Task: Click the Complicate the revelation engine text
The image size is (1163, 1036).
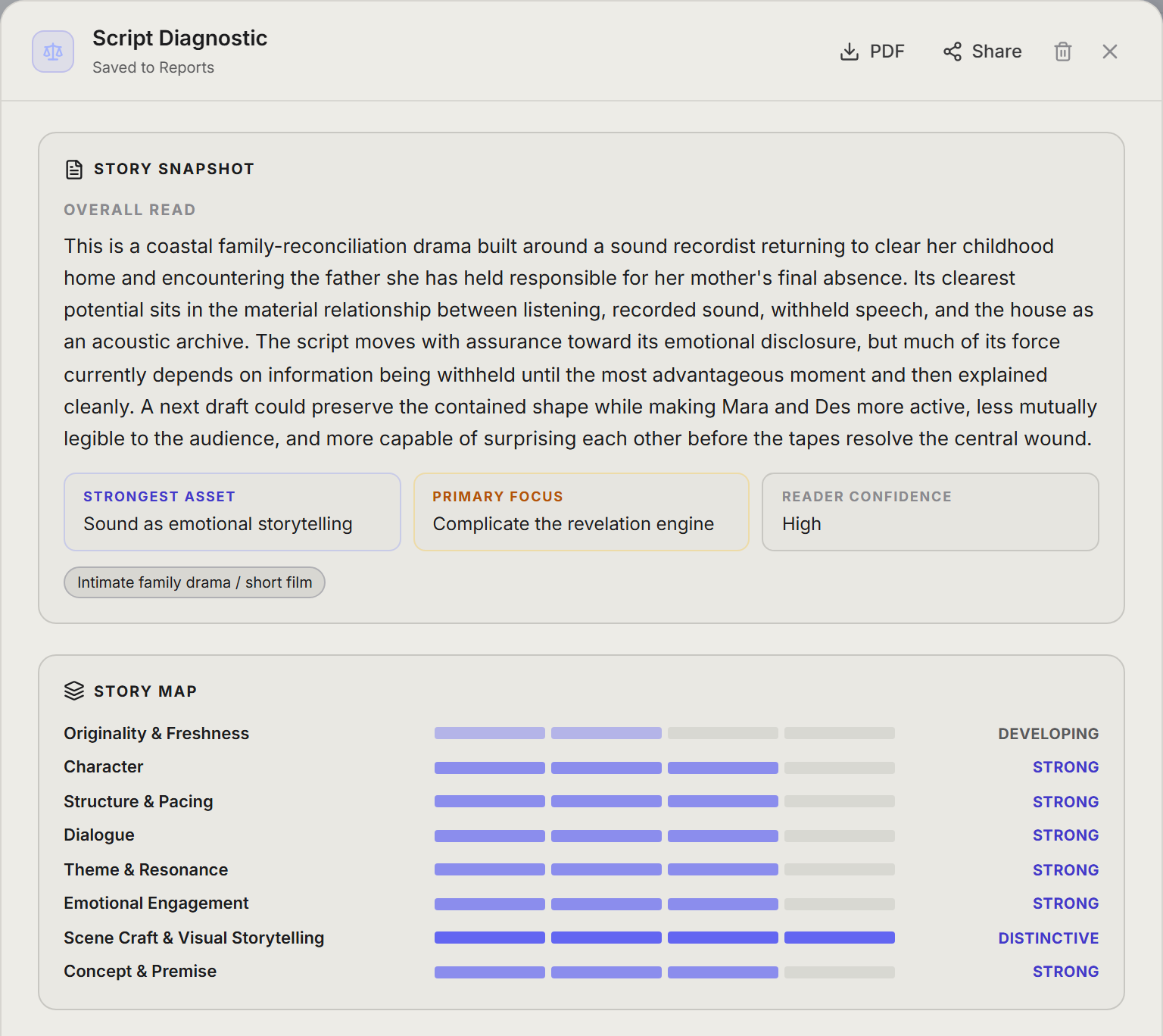Action: pyautogui.click(x=573, y=524)
